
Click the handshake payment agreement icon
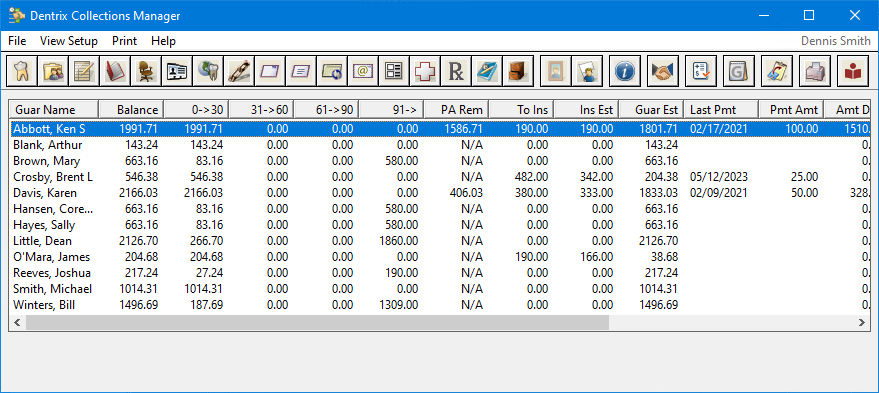[x=663, y=71]
